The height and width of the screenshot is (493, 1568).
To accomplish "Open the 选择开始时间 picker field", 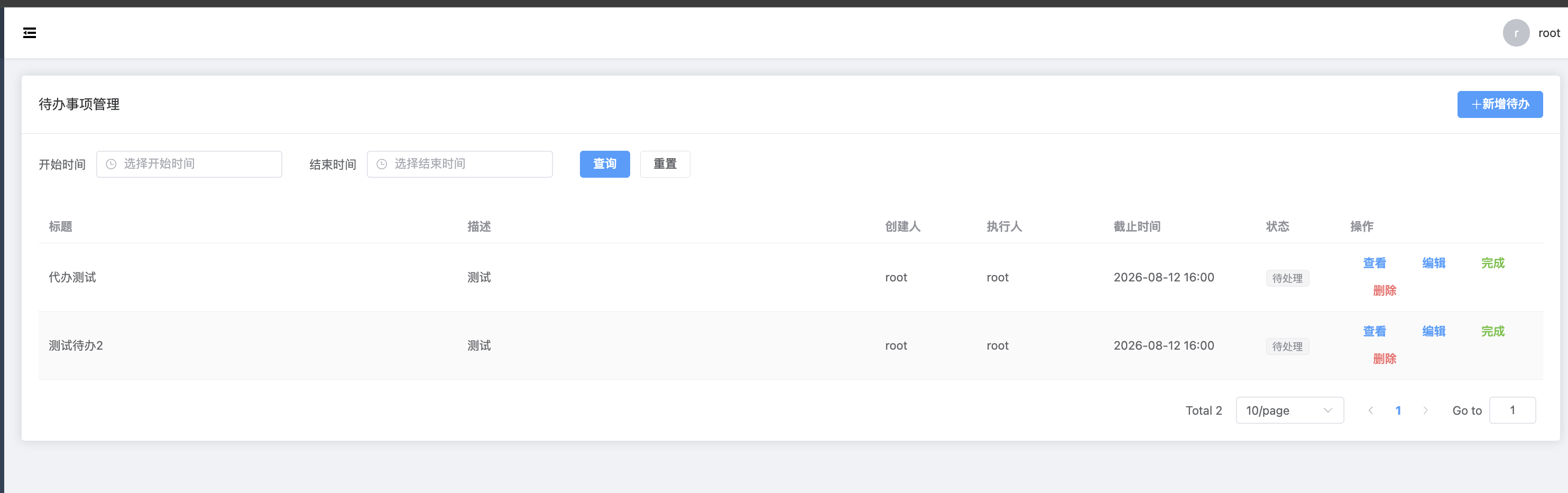I will 189,164.
